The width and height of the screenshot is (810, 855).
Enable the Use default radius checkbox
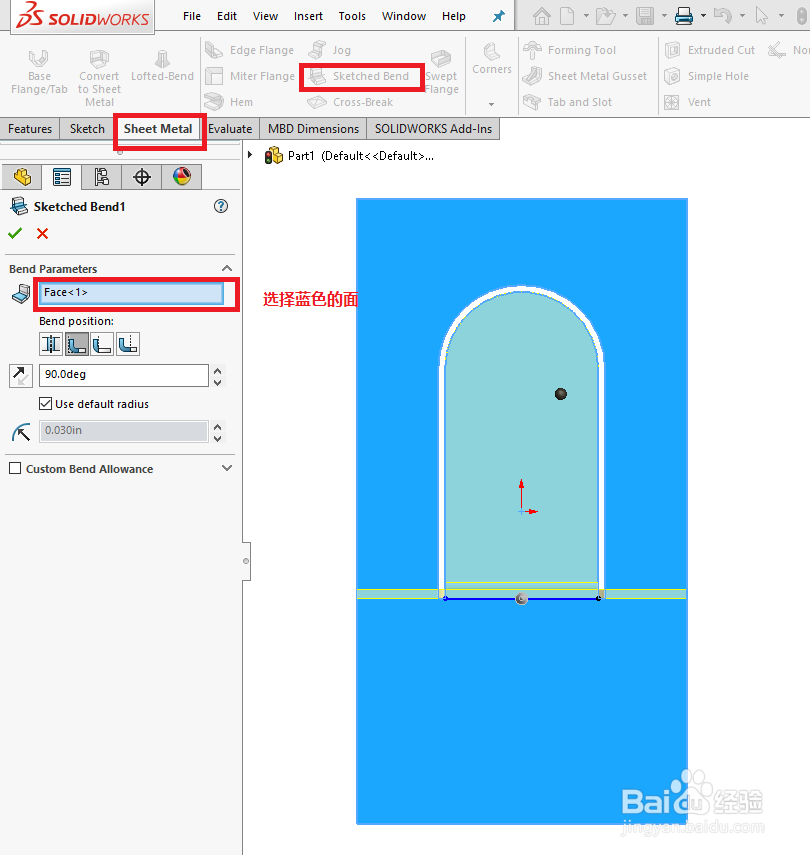click(x=45, y=404)
